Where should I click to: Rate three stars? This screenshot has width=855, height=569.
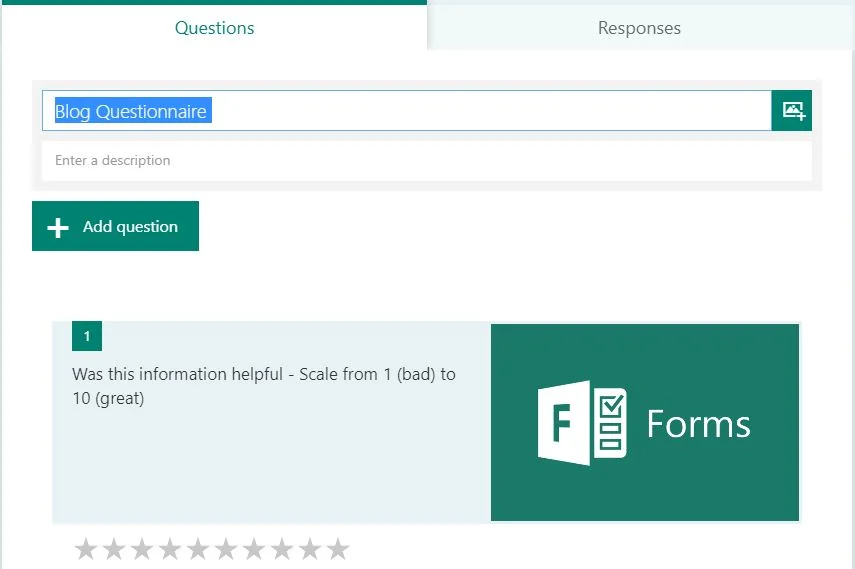point(142,549)
